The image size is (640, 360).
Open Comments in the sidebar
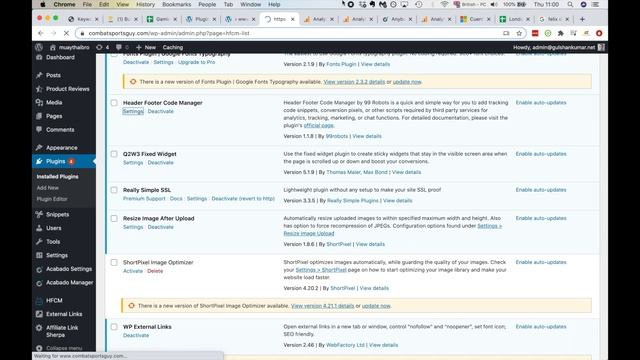[60, 130]
